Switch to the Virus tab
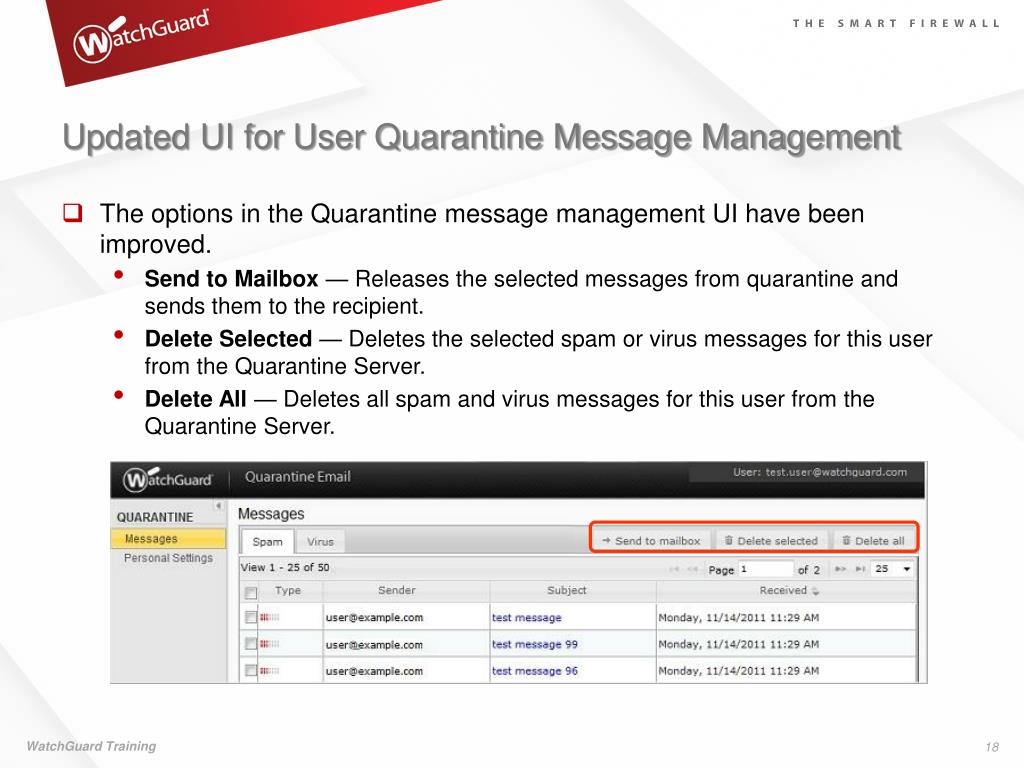This screenshot has width=1024, height=768. 320,542
